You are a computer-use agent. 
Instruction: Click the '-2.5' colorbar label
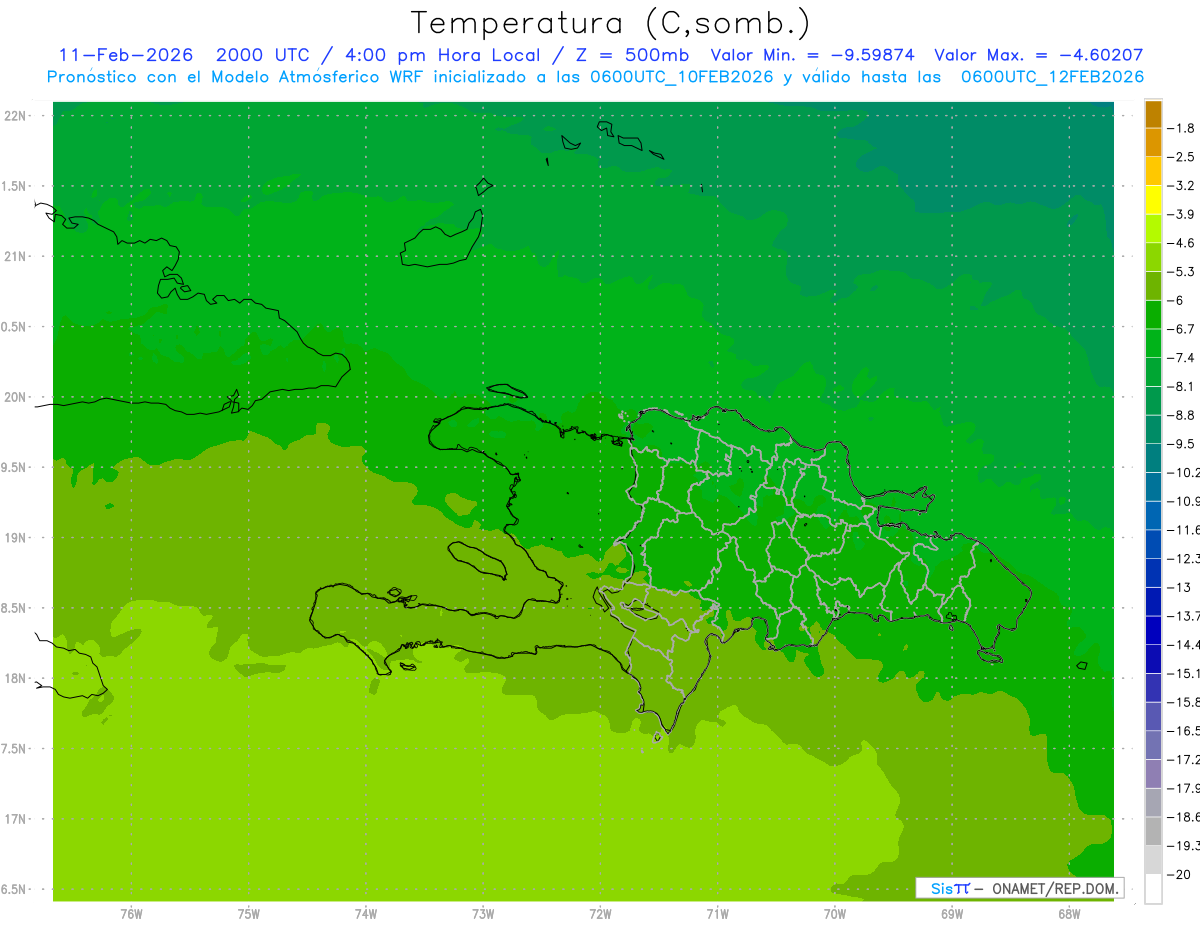pos(1181,157)
